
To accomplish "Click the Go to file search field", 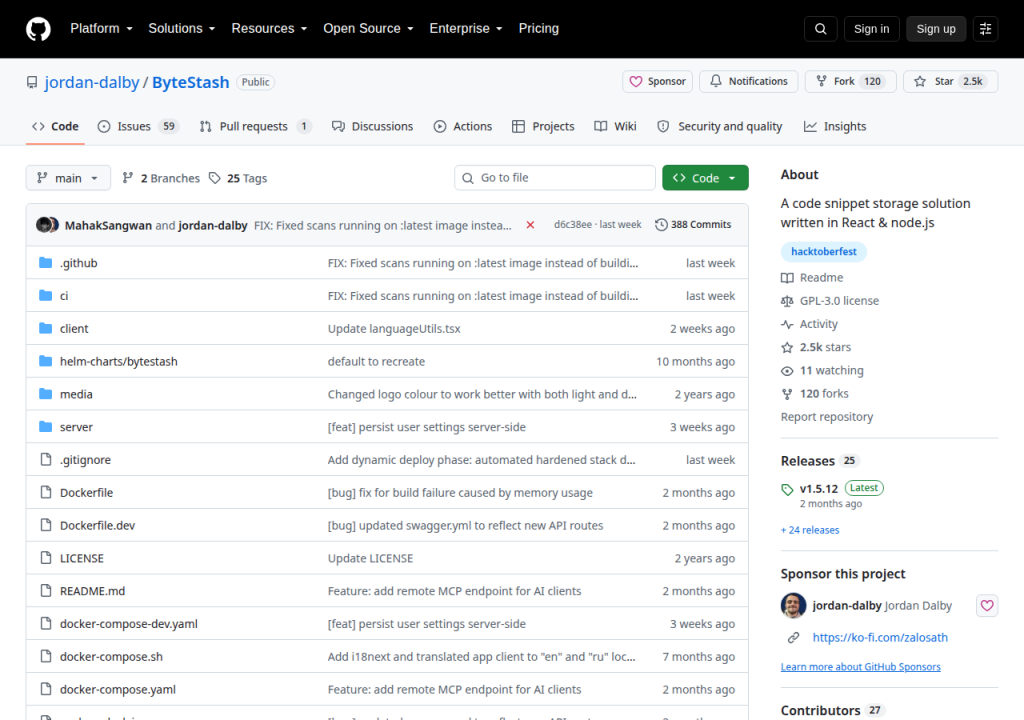I will point(555,178).
